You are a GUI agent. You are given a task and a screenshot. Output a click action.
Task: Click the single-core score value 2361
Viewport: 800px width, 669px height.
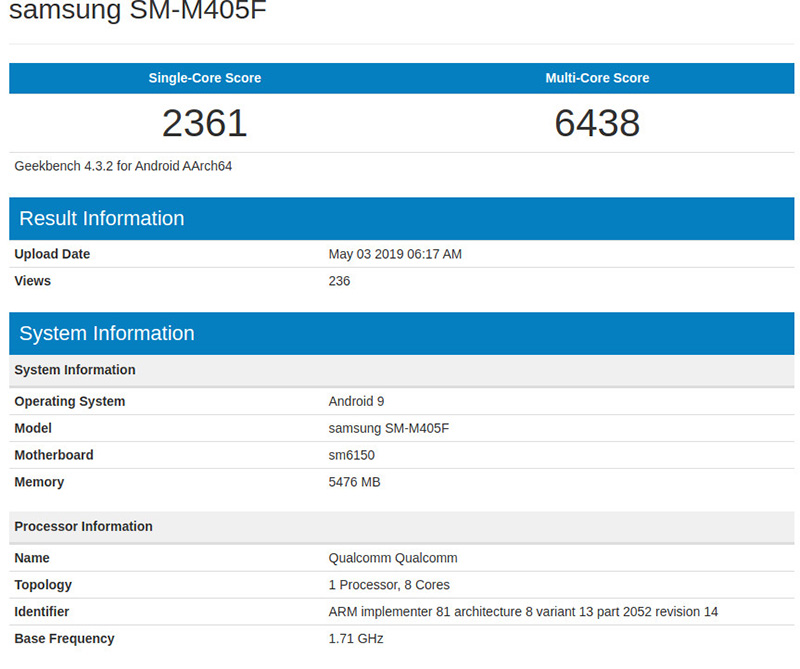tap(204, 123)
